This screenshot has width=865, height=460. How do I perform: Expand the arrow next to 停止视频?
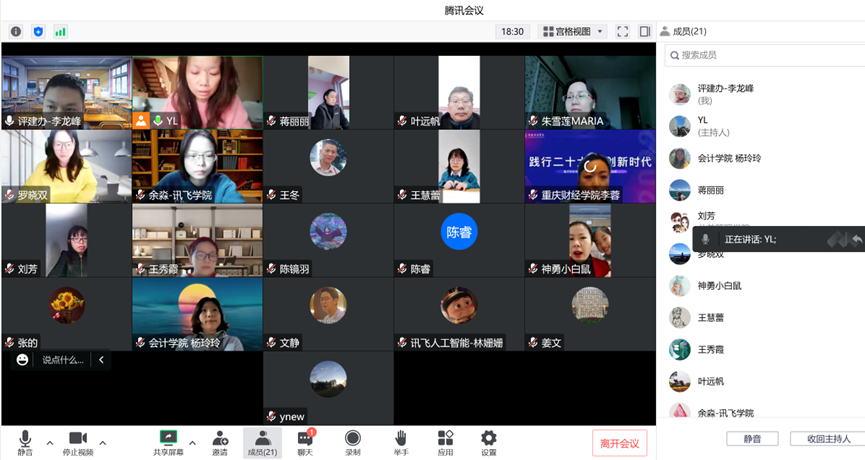[x=103, y=442]
